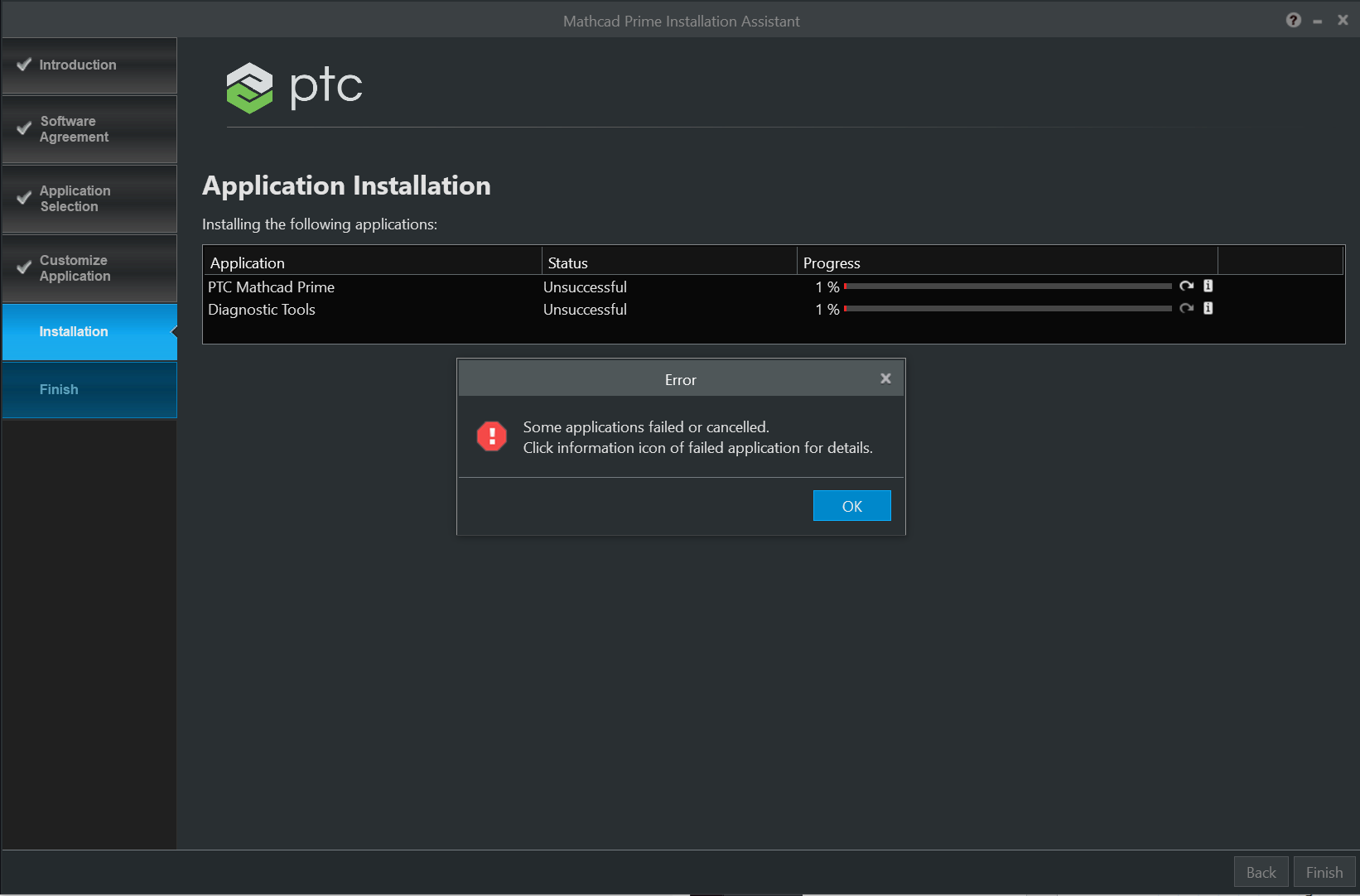Close the Error dialog
This screenshot has height=896, width=1360.
coord(885,378)
